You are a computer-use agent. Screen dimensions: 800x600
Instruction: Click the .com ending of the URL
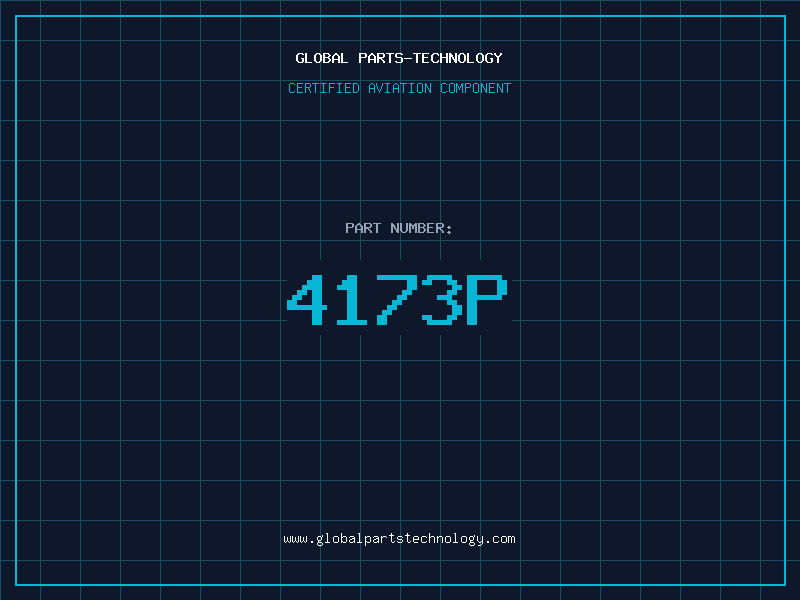[x=499, y=539]
